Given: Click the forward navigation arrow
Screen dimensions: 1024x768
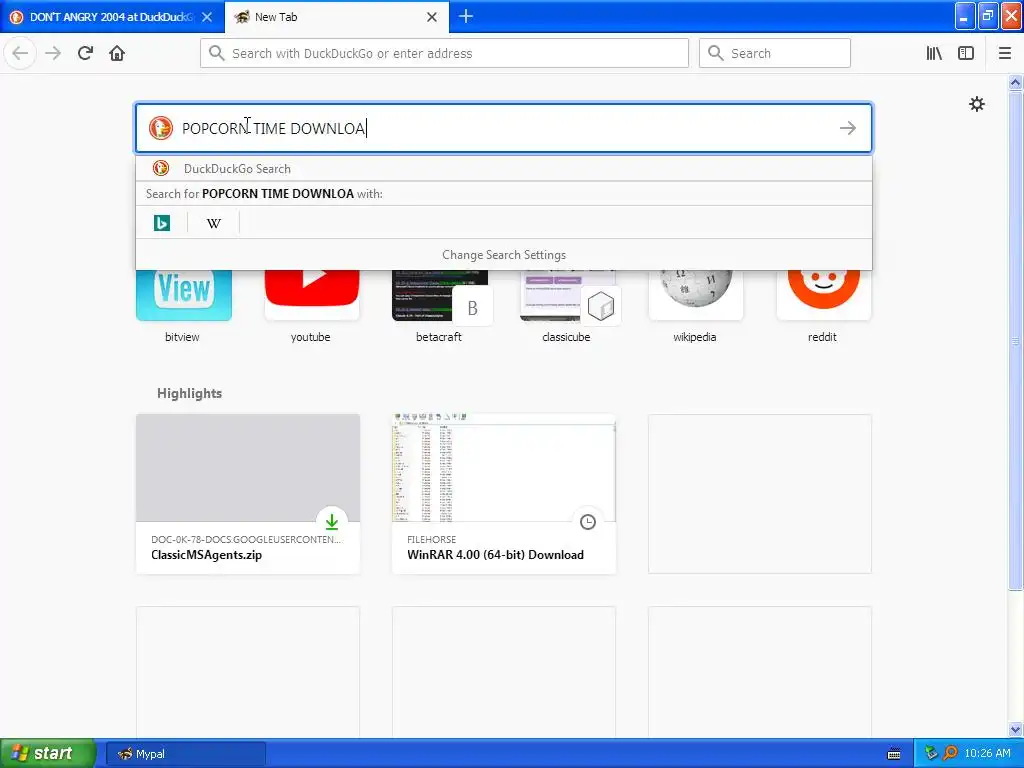Looking at the screenshot, I should (54, 54).
